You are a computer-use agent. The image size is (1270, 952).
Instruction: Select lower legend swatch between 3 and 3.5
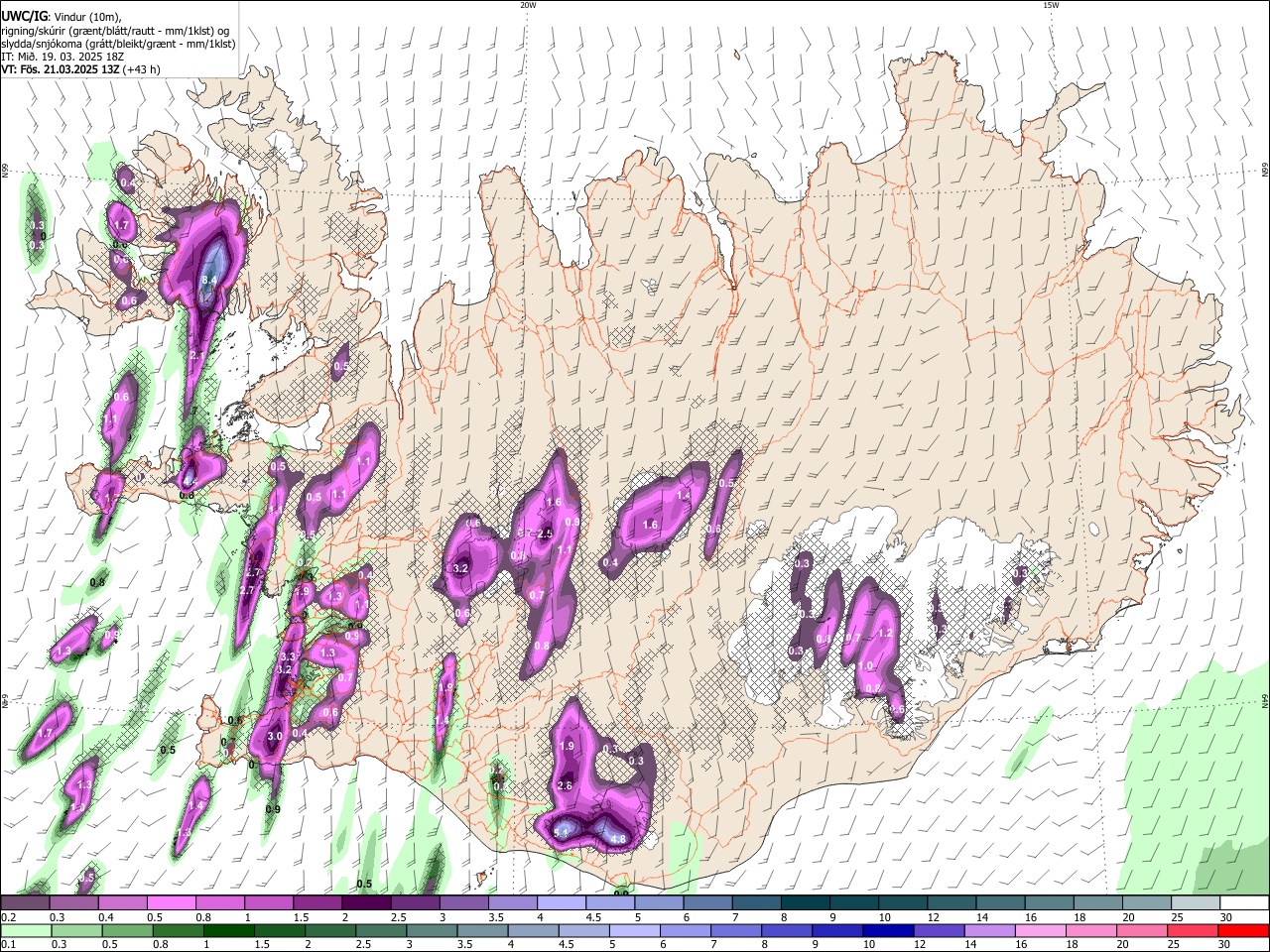click(x=432, y=931)
